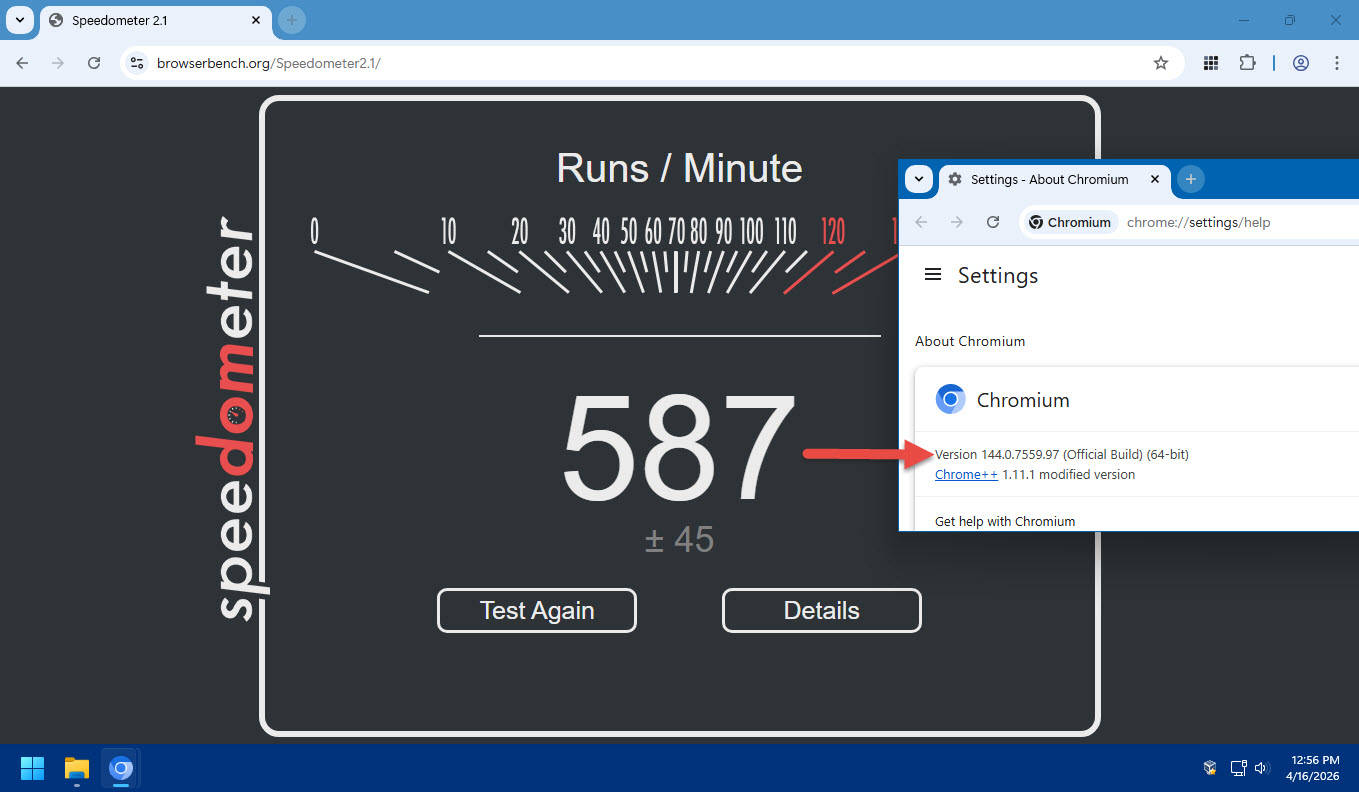The width and height of the screenshot is (1359, 792).
Task: Expand the tab search chevron in the Settings window
Action: pyautogui.click(x=918, y=180)
